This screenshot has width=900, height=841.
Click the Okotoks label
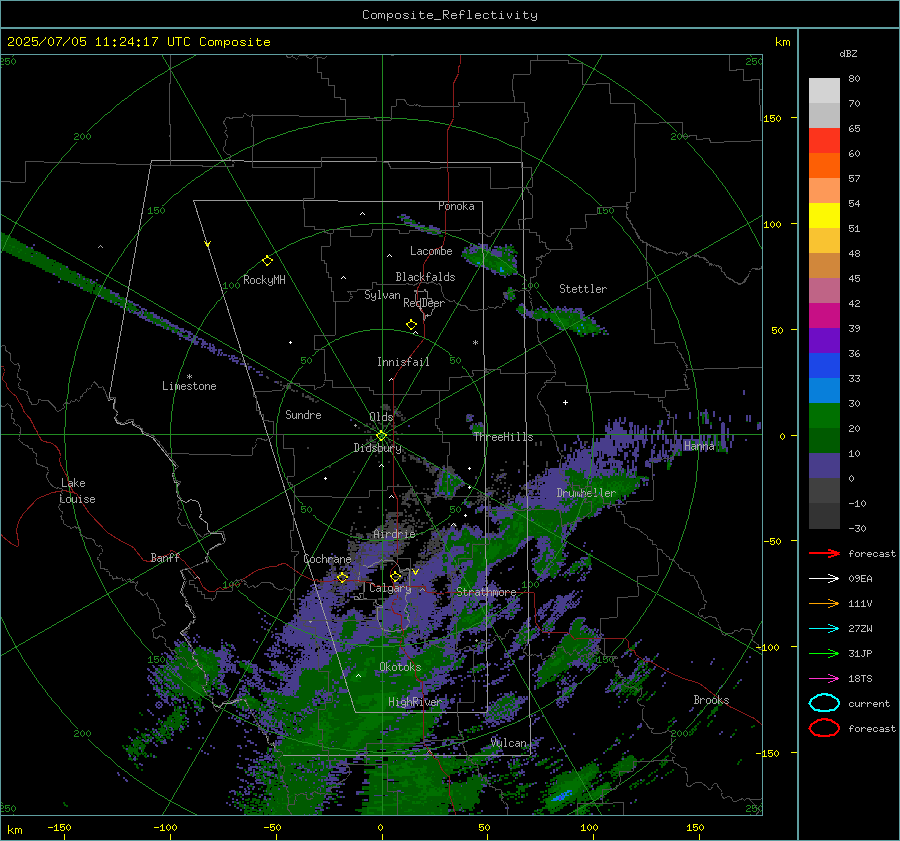400,667
